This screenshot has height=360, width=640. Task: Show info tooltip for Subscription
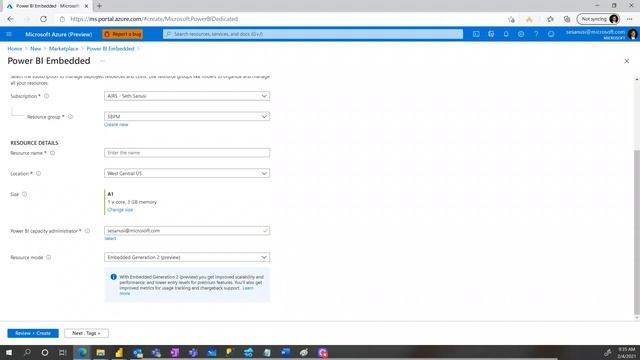[47, 96]
